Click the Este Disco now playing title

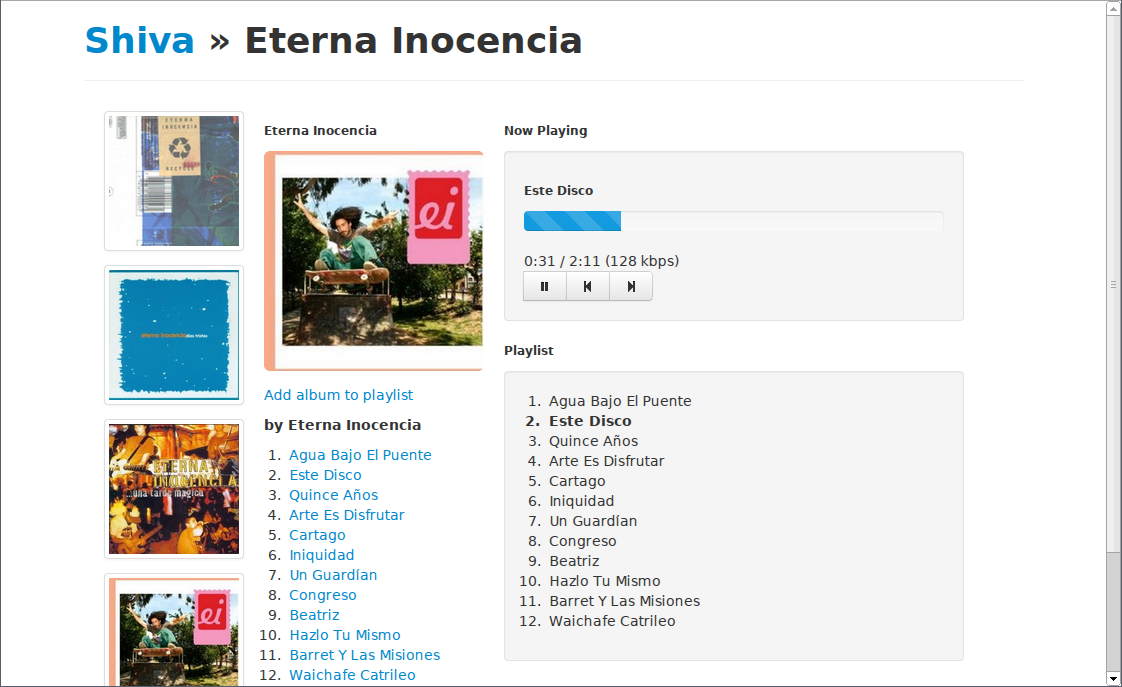pos(558,191)
